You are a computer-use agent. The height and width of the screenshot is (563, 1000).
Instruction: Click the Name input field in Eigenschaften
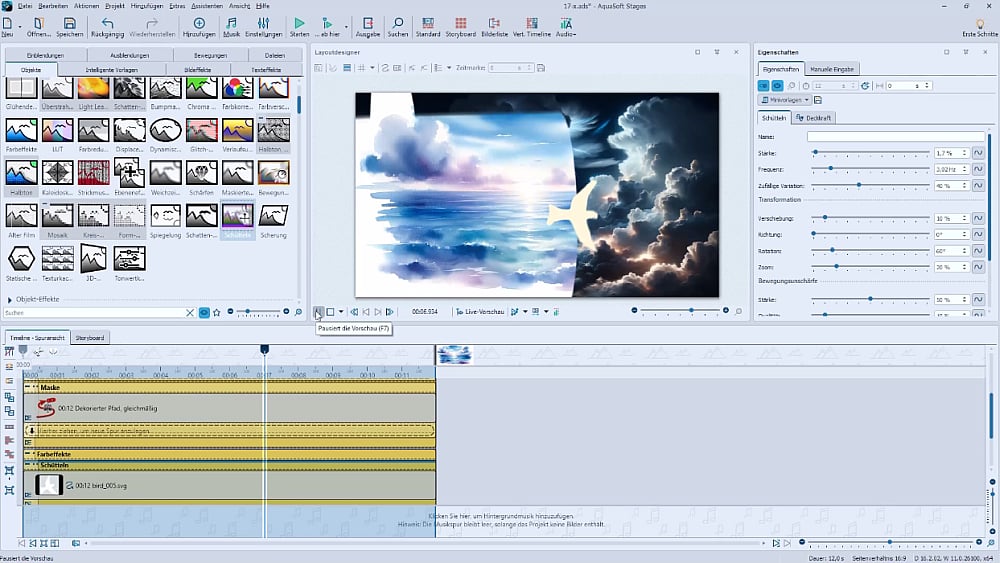pyautogui.click(x=895, y=137)
